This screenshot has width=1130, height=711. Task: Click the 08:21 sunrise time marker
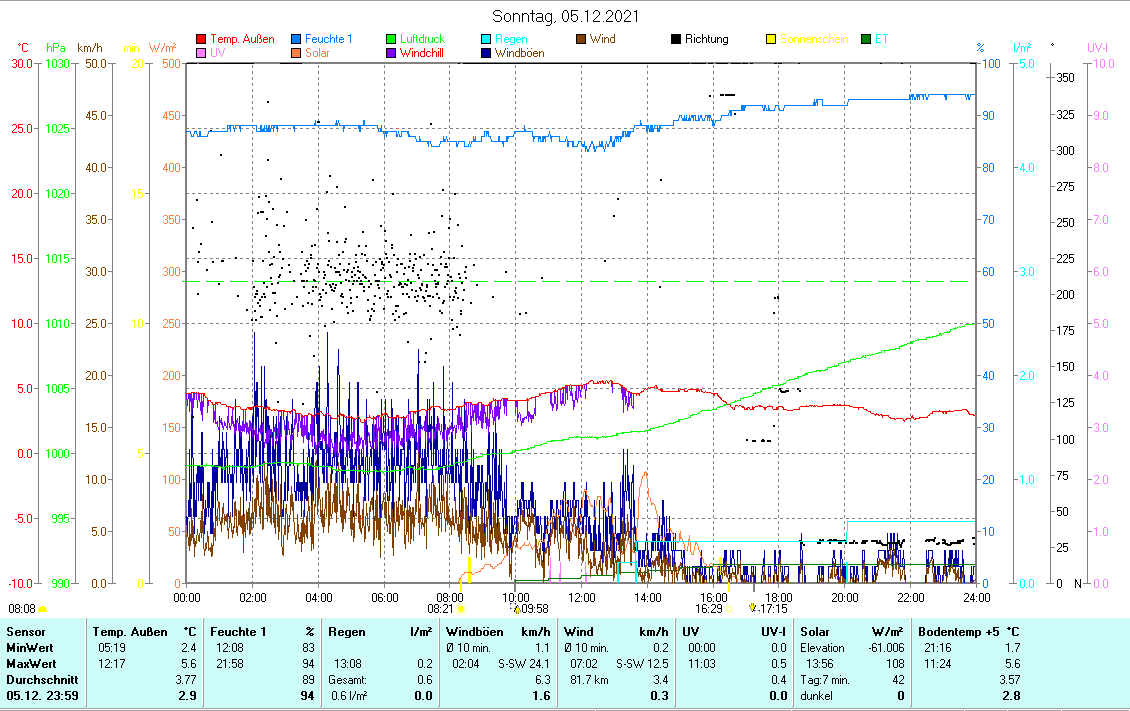tap(441, 607)
